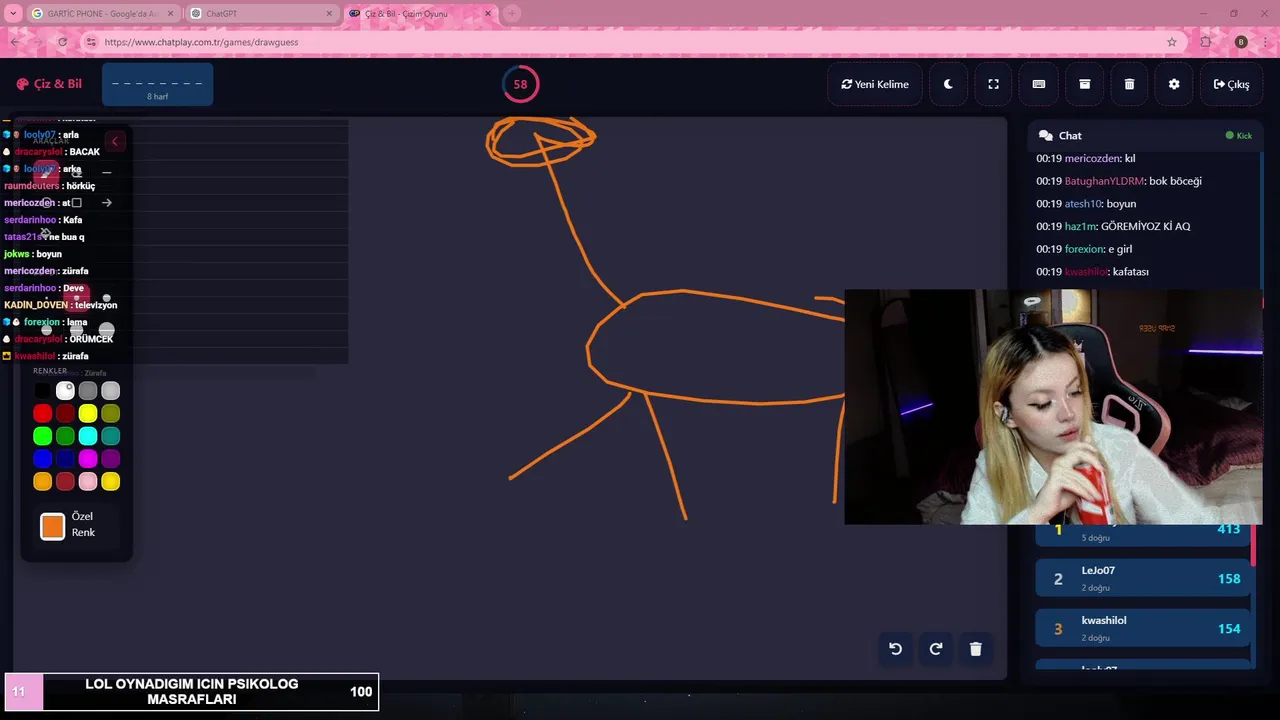The width and height of the screenshot is (1280, 720).
Task: Select the dark gray color swatch
Action: click(x=88, y=391)
